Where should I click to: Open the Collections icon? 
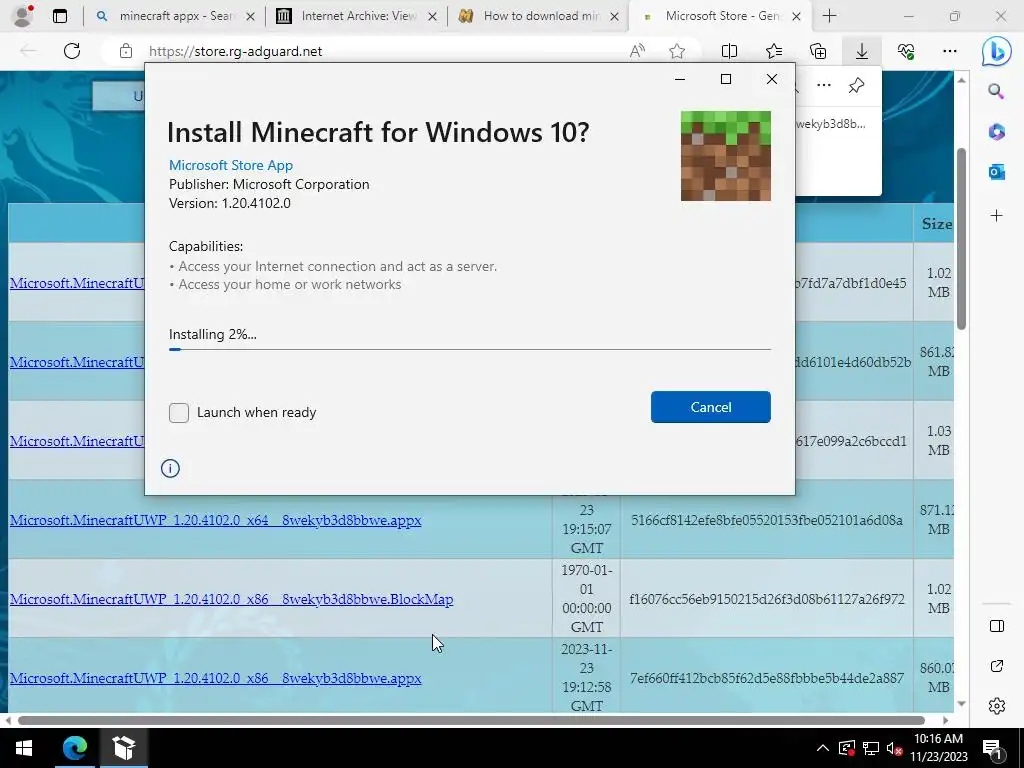point(818,51)
